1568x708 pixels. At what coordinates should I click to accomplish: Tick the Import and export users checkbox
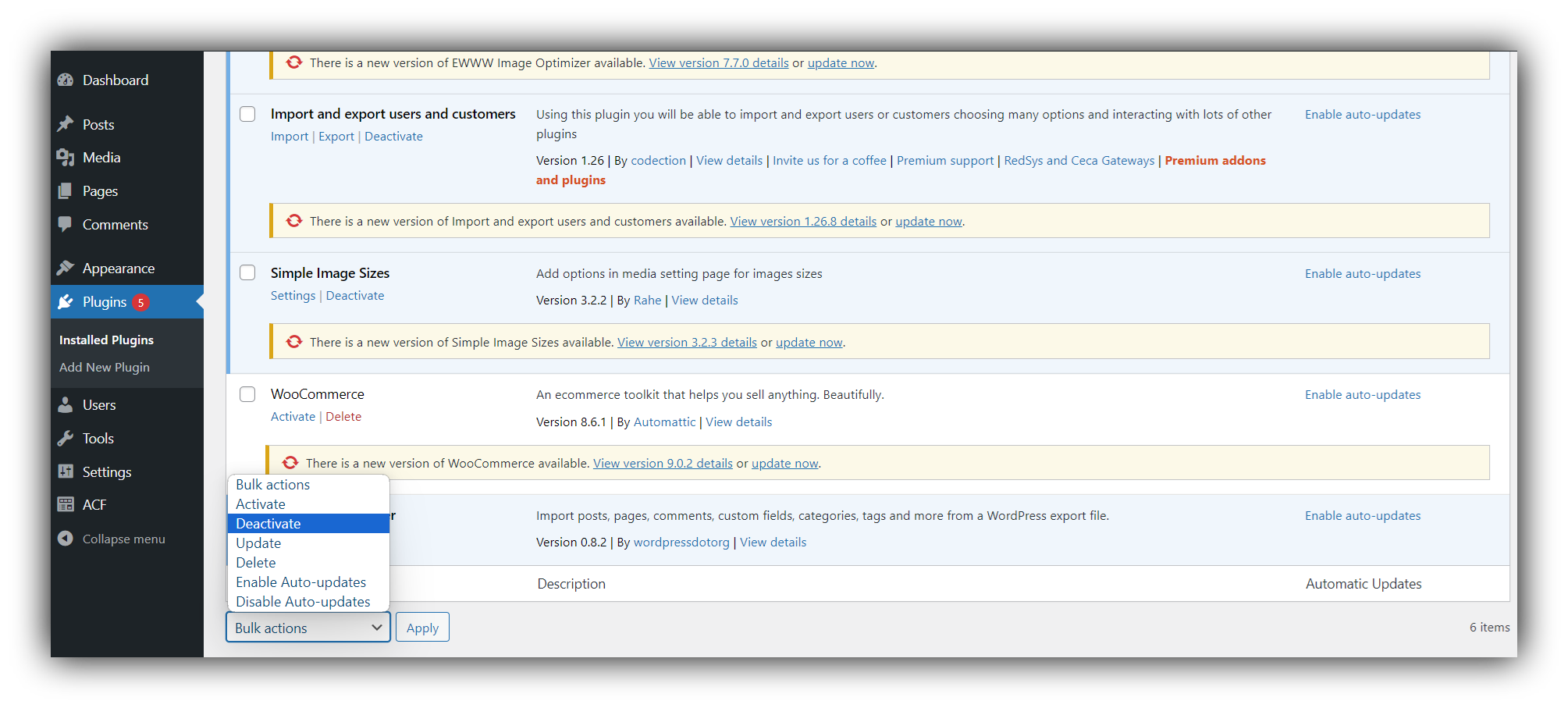tap(247, 113)
